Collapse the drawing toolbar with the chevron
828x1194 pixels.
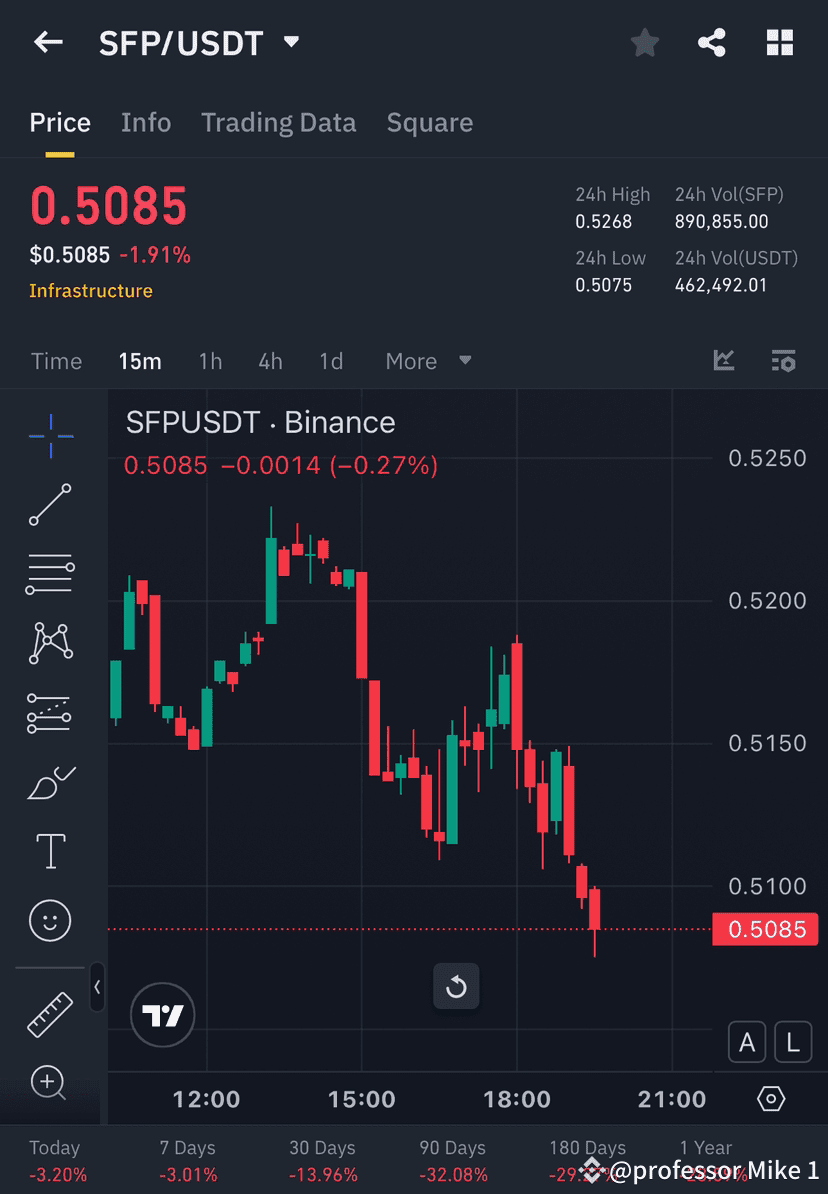[97, 988]
